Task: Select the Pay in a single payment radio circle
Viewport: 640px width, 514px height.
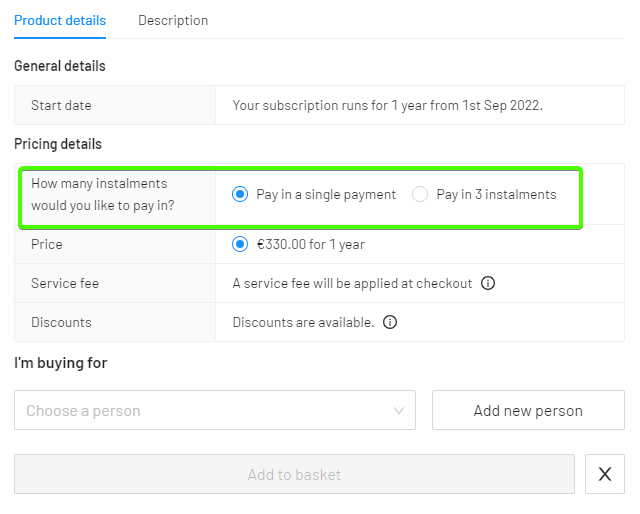Action: coord(240,194)
